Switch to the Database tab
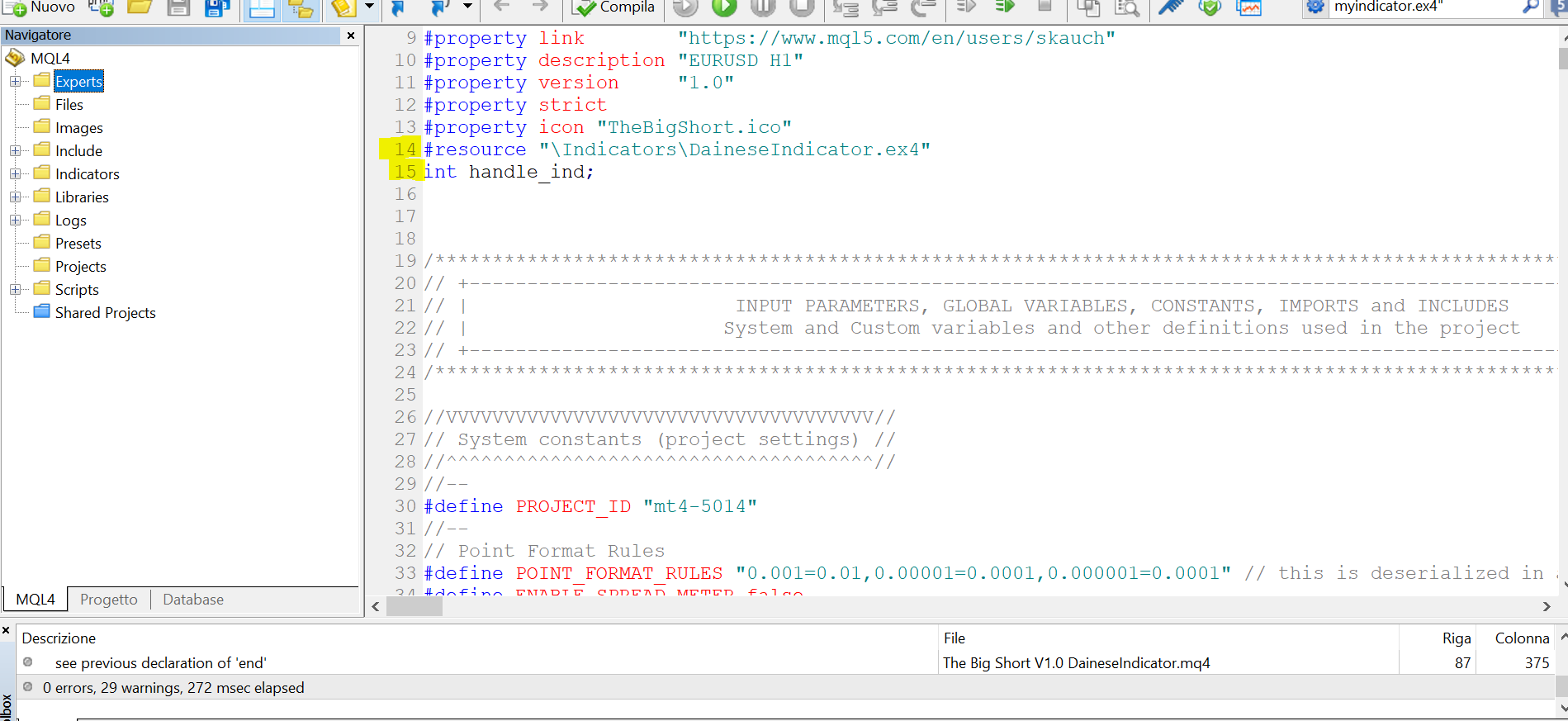Viewport: 1568px width, 721px height. (193, 600)
